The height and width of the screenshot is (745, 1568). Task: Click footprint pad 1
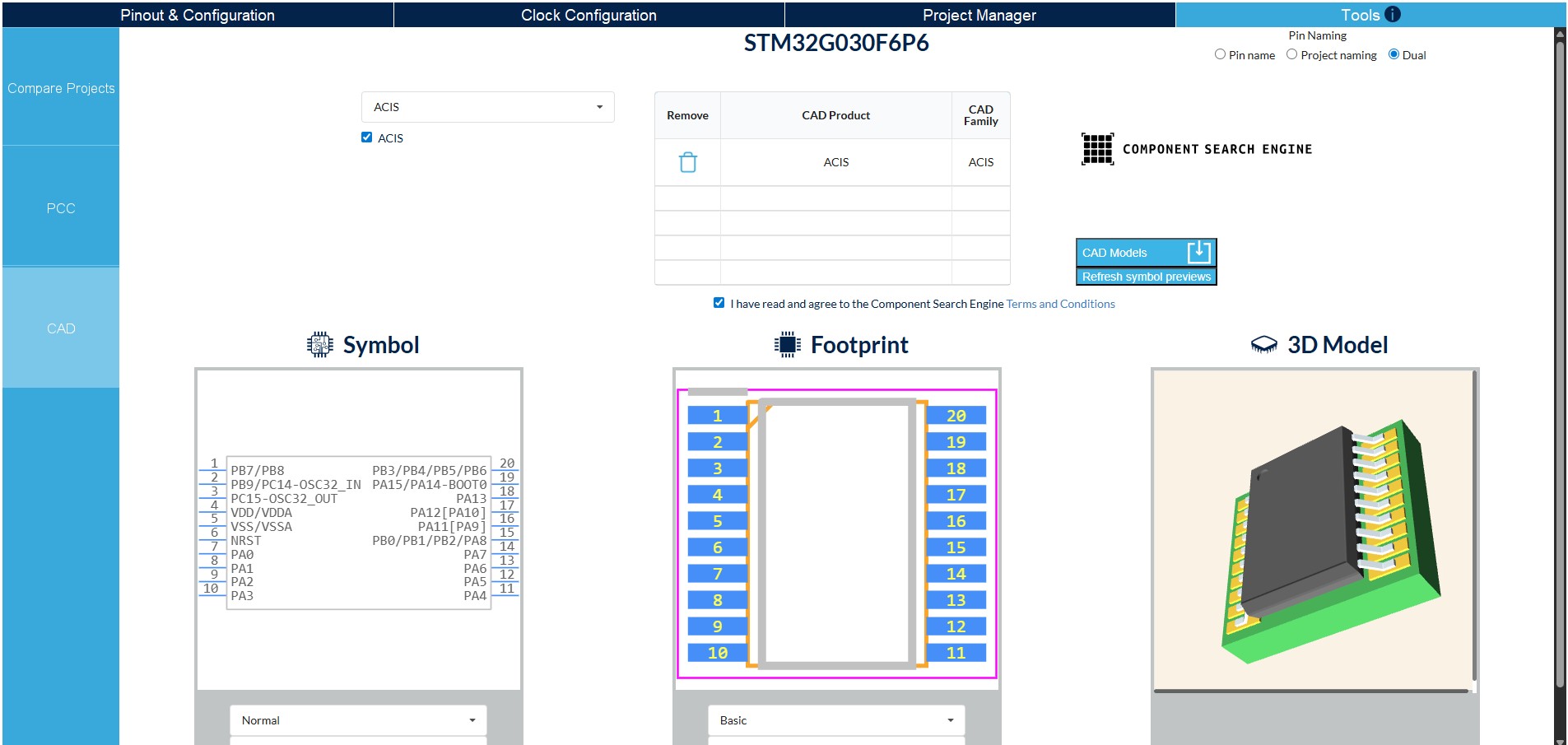coord(718,416)
